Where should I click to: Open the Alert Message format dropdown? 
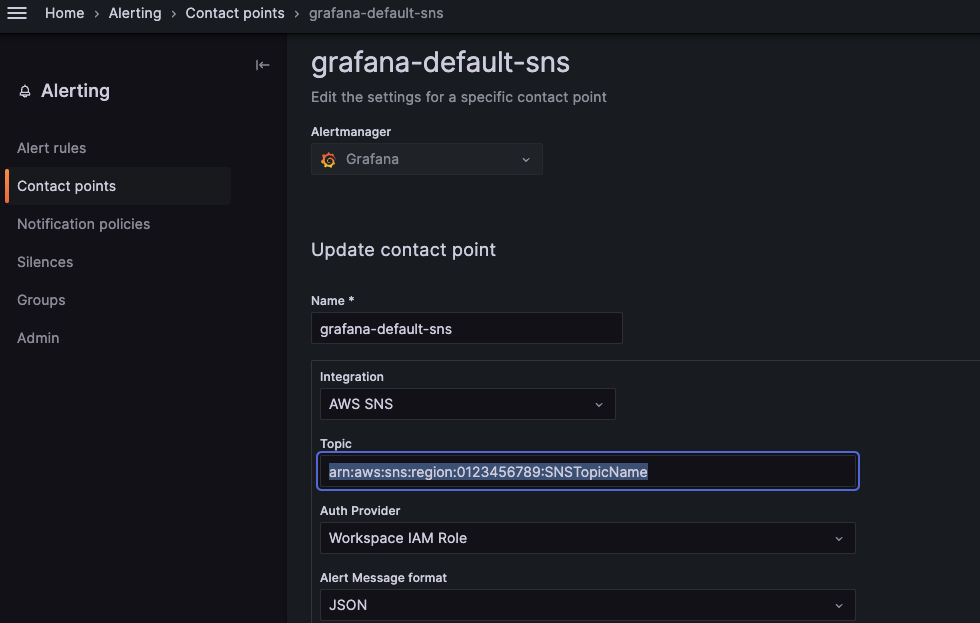coord(587,604)
